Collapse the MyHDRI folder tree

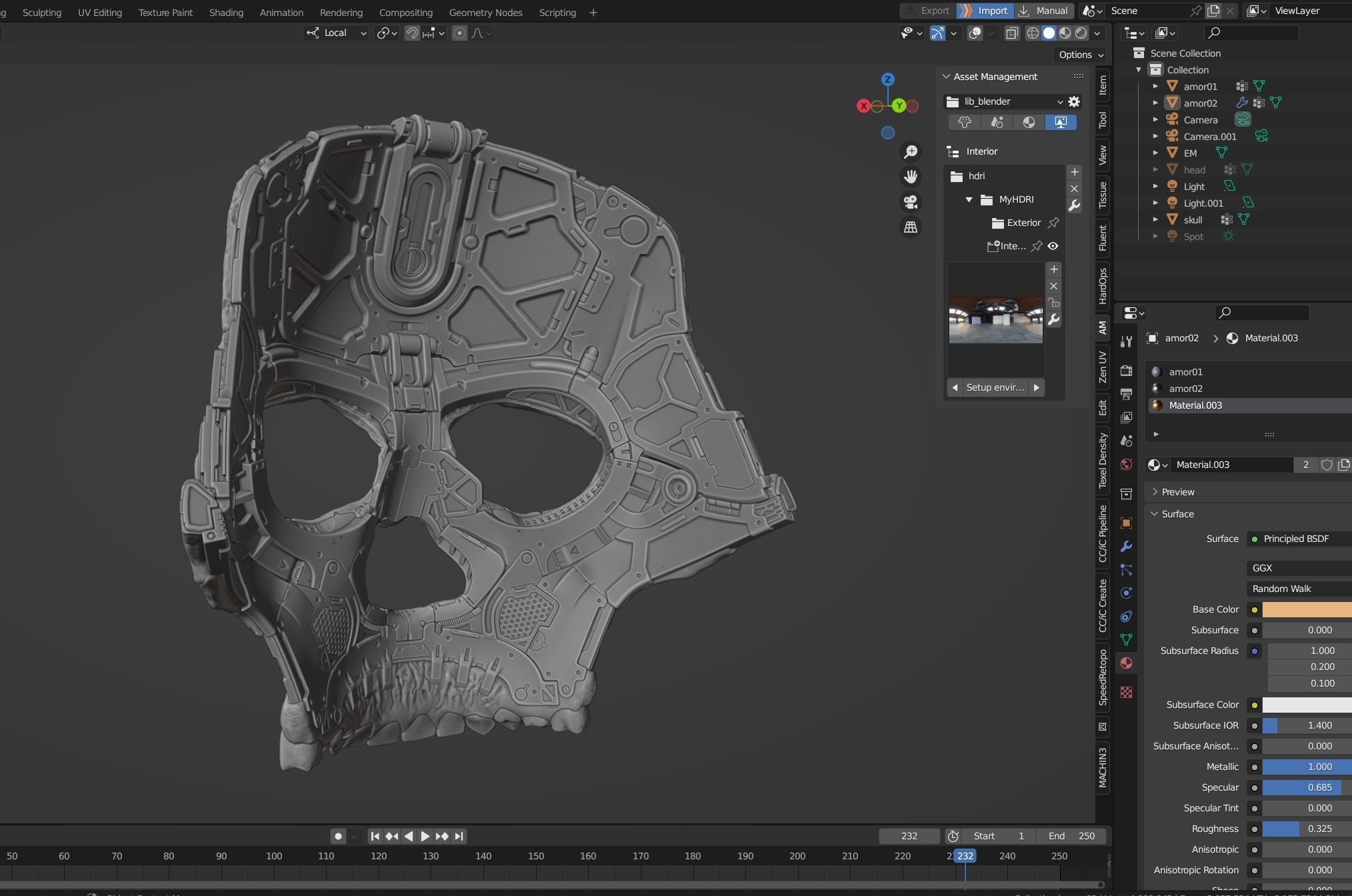click(x=969, y=199)
